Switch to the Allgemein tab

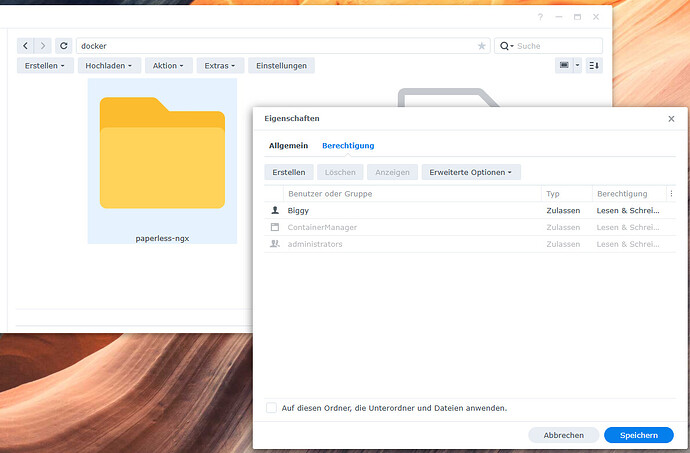click(x=288, y=146)
